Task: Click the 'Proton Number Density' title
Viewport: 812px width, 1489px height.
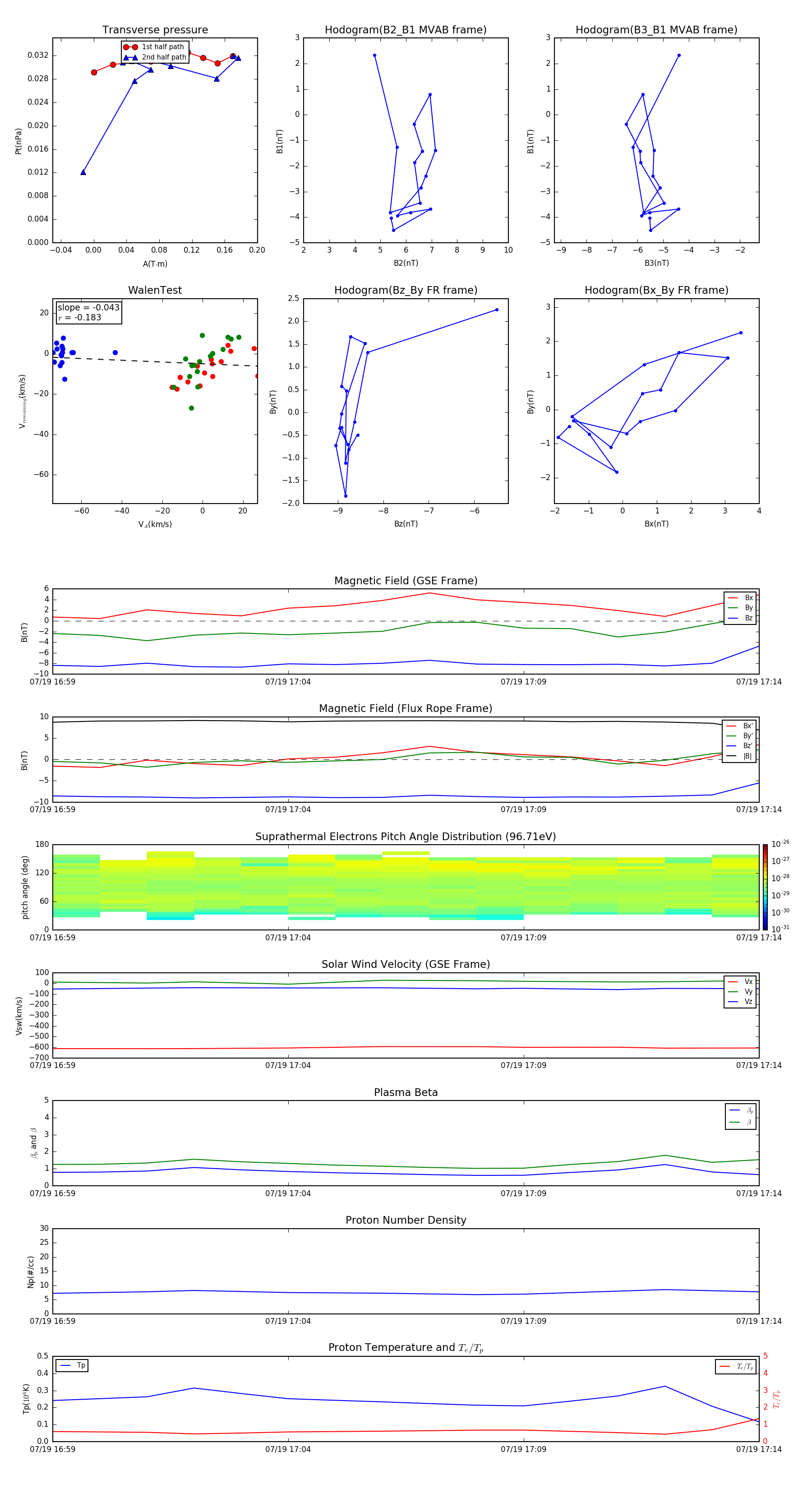Action: (x=406, y=1220)
